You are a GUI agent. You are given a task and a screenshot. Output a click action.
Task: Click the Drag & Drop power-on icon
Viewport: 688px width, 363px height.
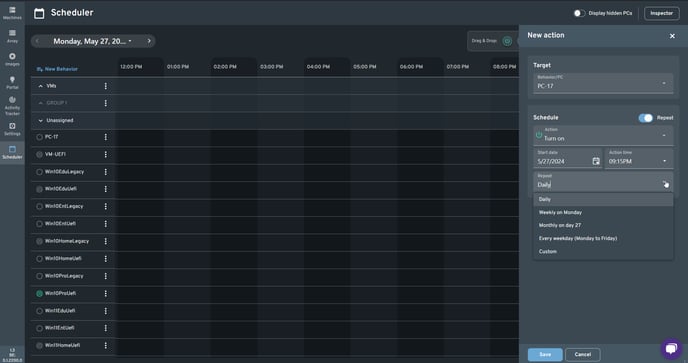click(x=507, y=41)
